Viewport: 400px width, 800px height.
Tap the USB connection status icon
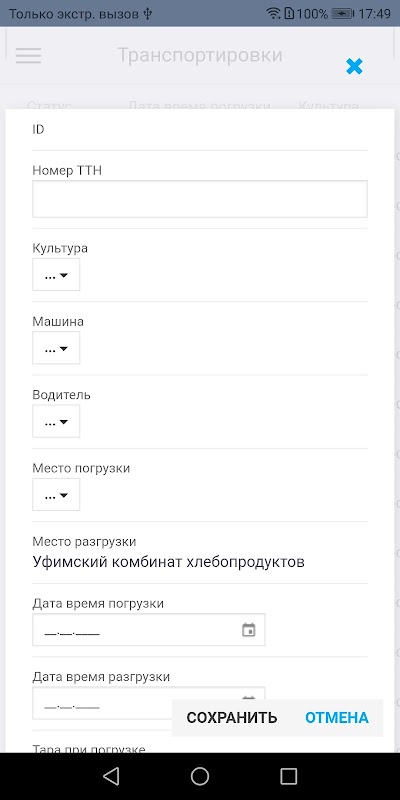pos(147,14)
